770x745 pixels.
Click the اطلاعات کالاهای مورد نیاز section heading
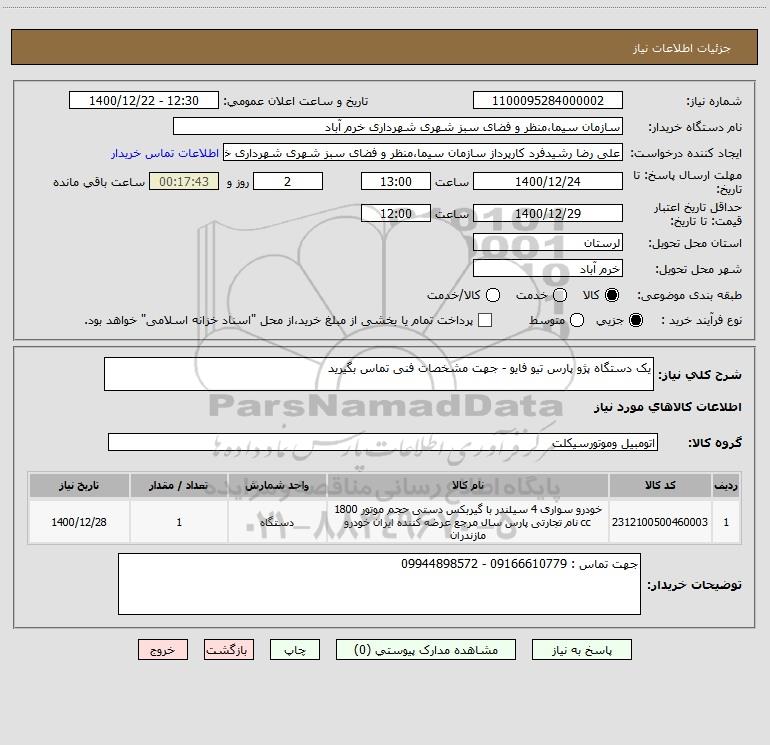click(x=667, y=407)
